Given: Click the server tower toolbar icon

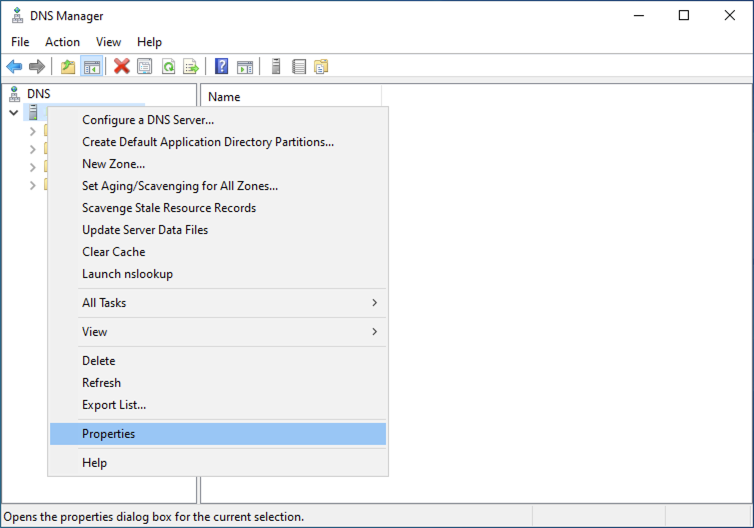Looking at the screenshot, I should point(276,66).
